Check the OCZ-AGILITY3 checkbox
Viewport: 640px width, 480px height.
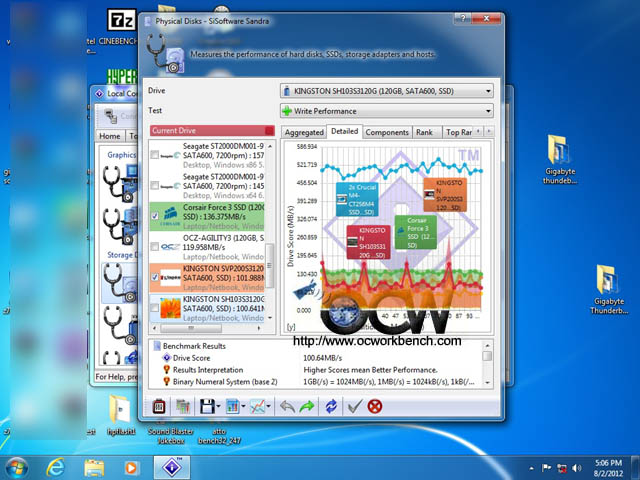coord(155,247)
